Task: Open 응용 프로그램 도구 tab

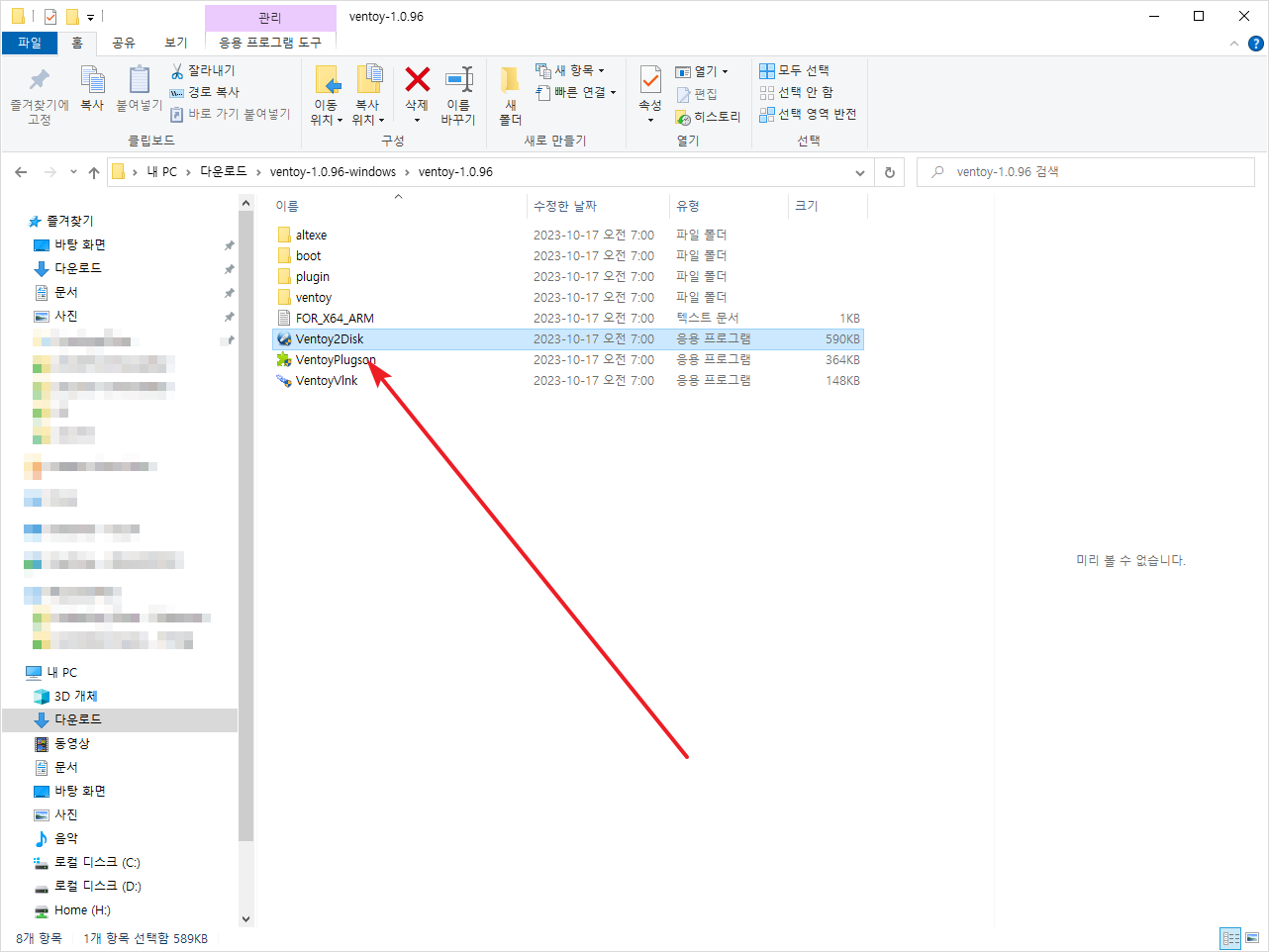Action: pos(270,43)
